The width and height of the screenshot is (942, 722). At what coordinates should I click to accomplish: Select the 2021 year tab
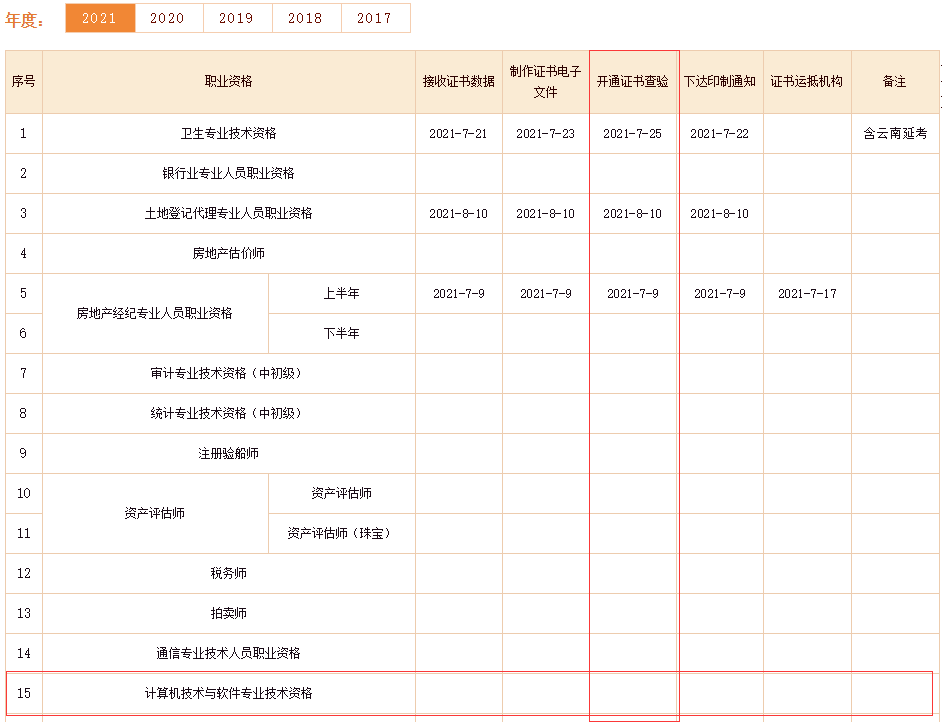100,18
